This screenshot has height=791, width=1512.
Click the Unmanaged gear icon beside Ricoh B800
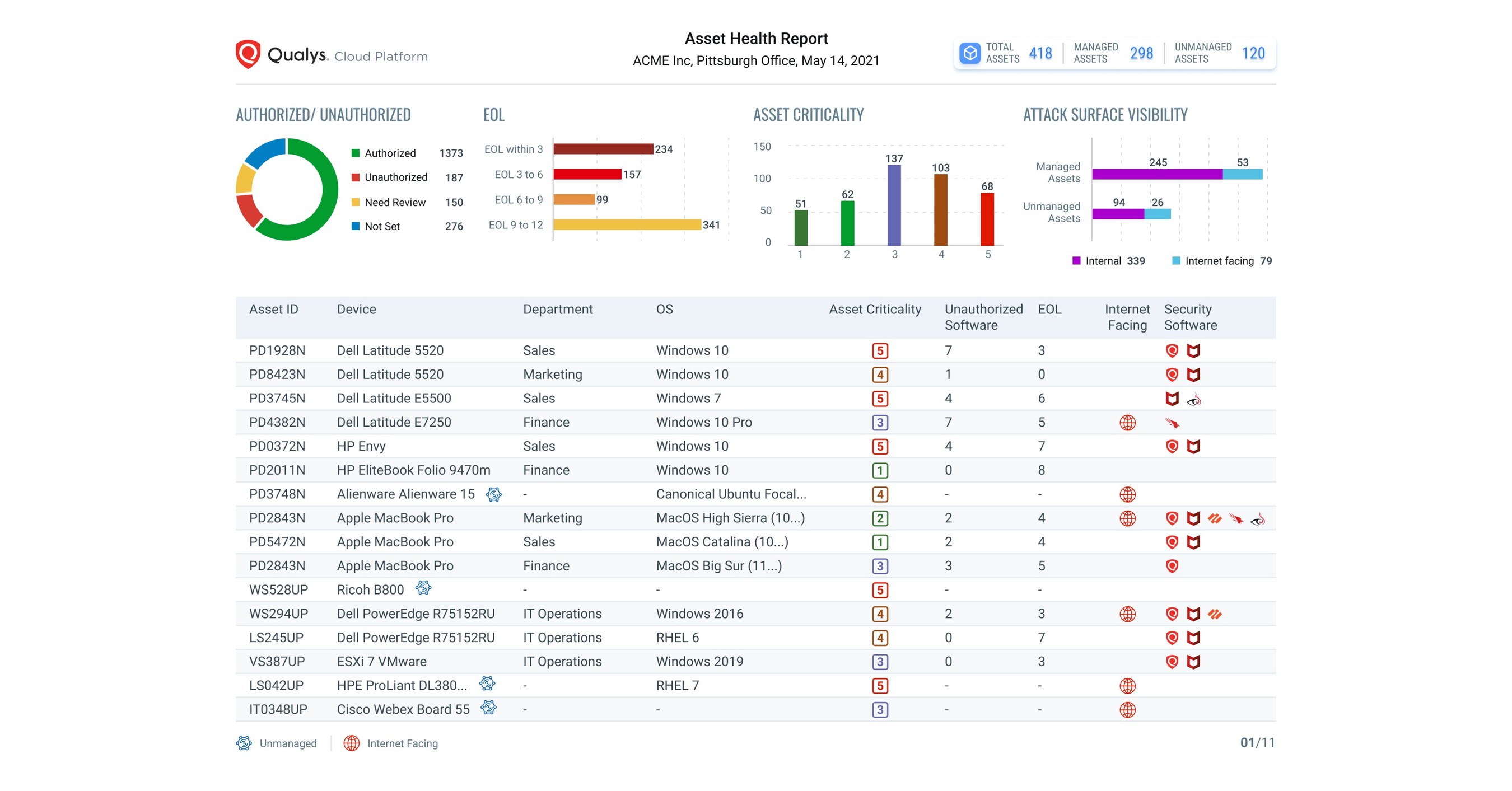[423, 588]
